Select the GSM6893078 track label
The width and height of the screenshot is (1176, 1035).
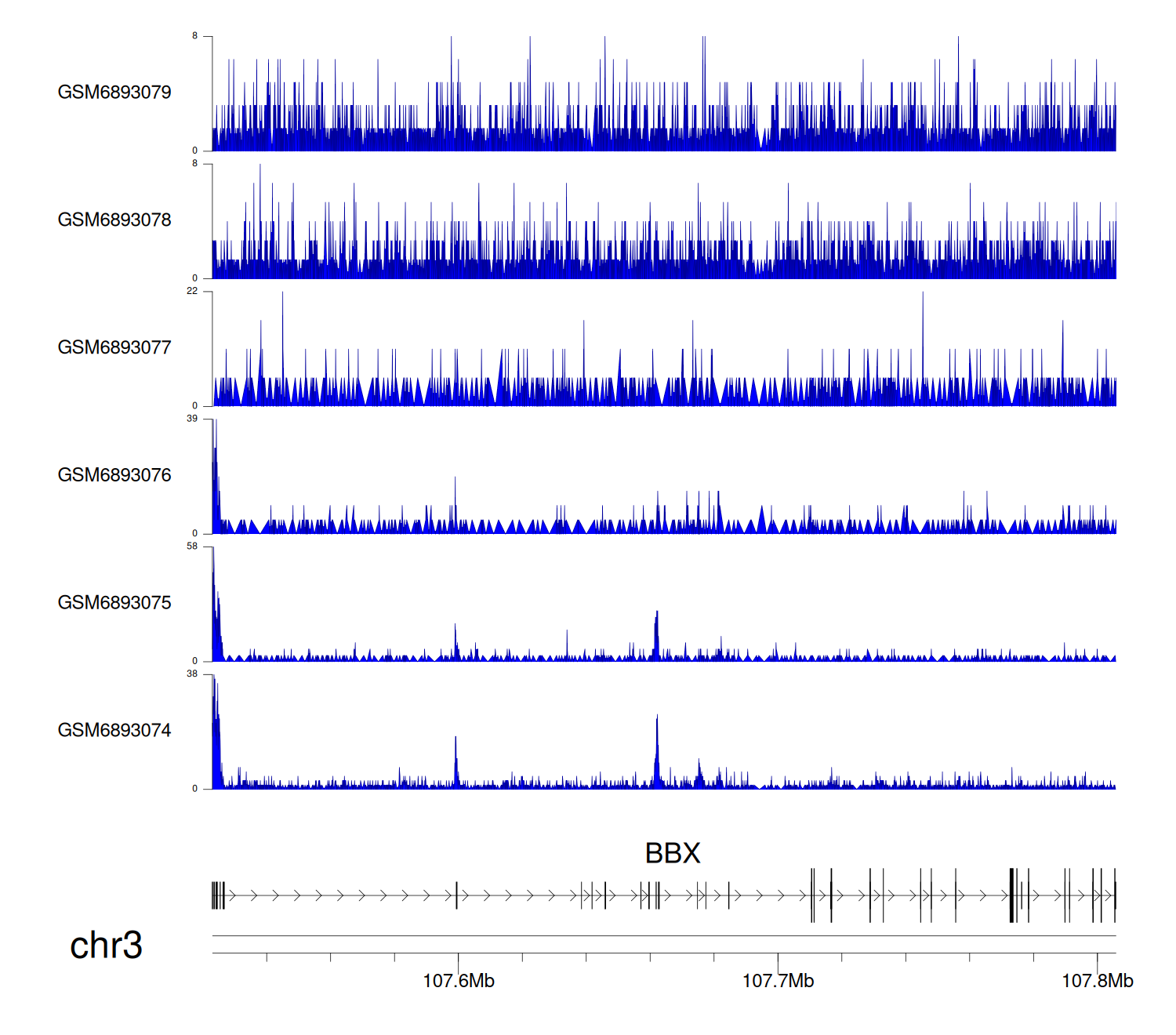pos(114,220)
